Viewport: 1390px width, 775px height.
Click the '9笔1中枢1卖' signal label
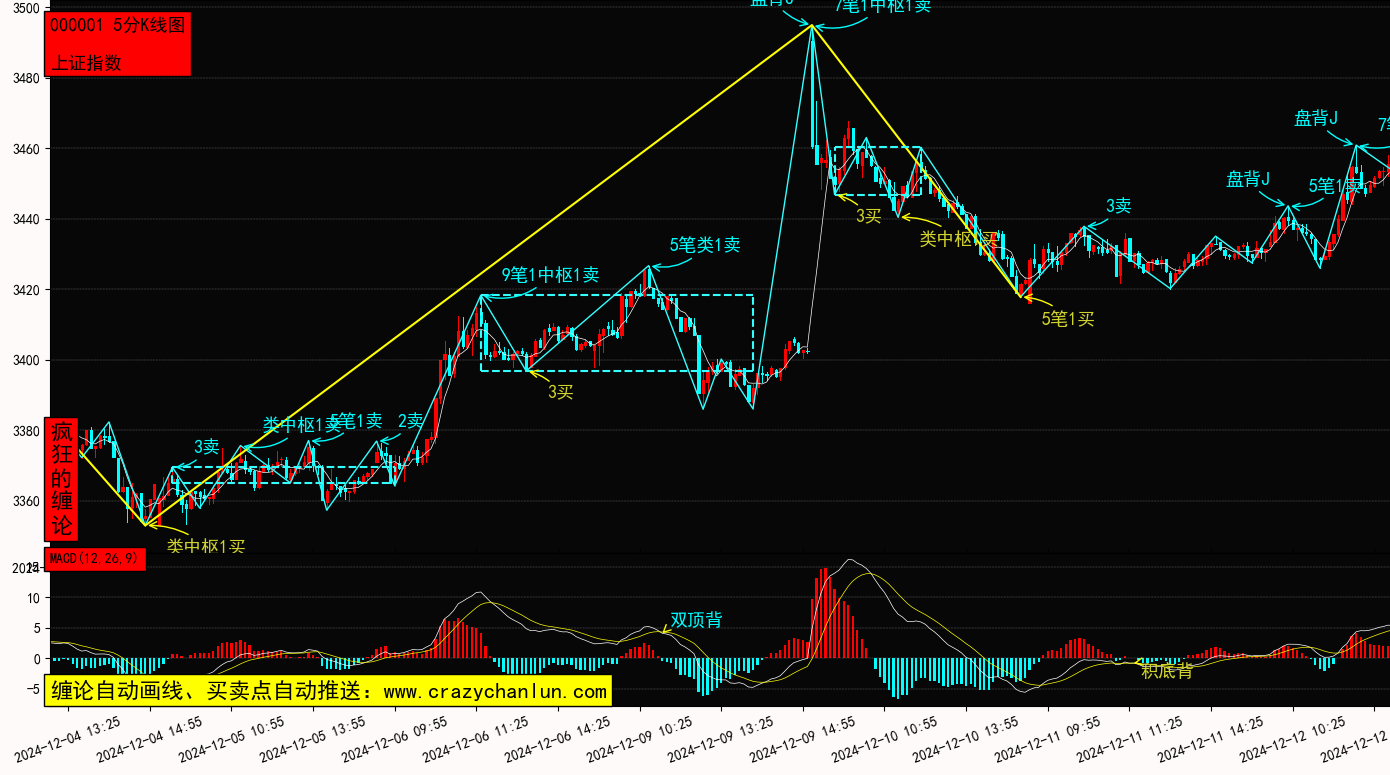tap(550, 275)
